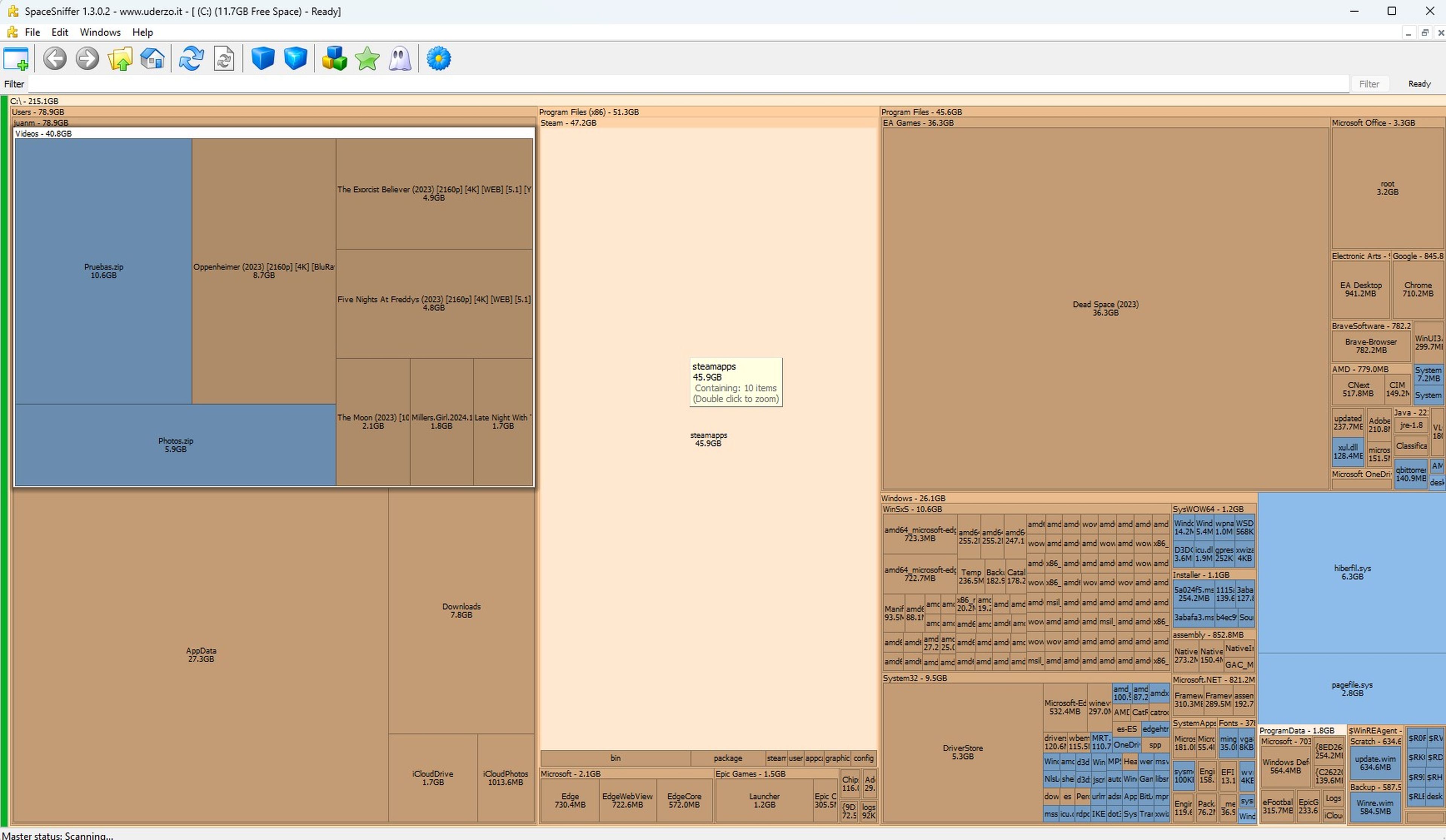Click the WinSxS - 10.6GB header
The width and height of the screenshot is (1446, 840).
tap(1026, 509)
